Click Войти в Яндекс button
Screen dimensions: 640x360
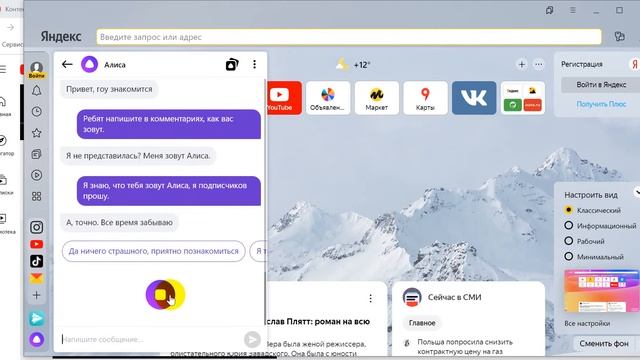tap(601, 84)
